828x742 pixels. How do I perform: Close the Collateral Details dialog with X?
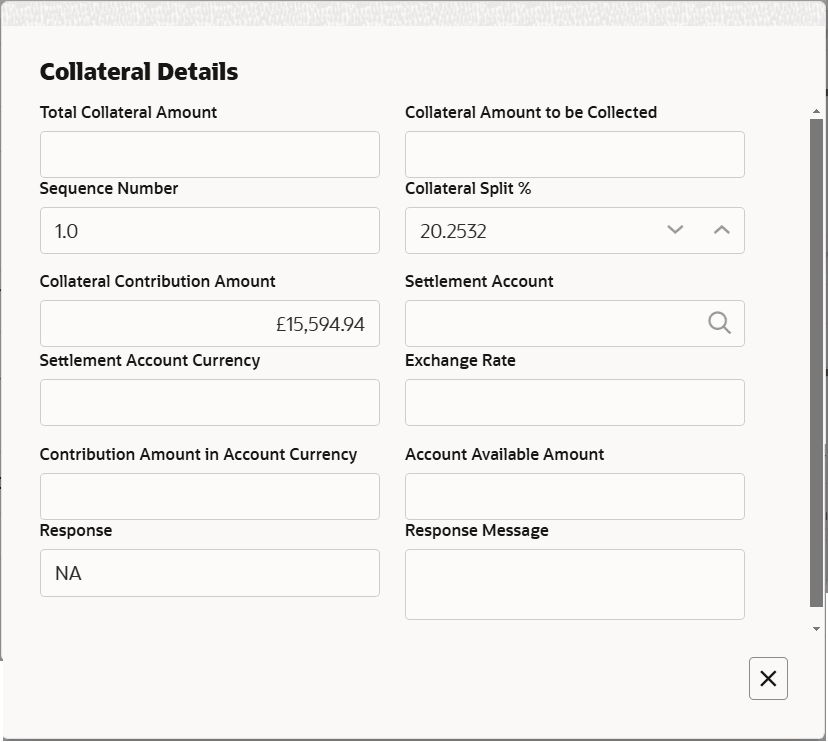768,678
